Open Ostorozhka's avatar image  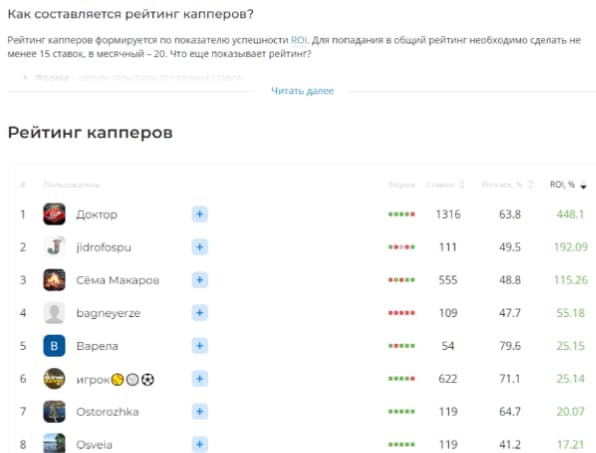tap(54, 412)
